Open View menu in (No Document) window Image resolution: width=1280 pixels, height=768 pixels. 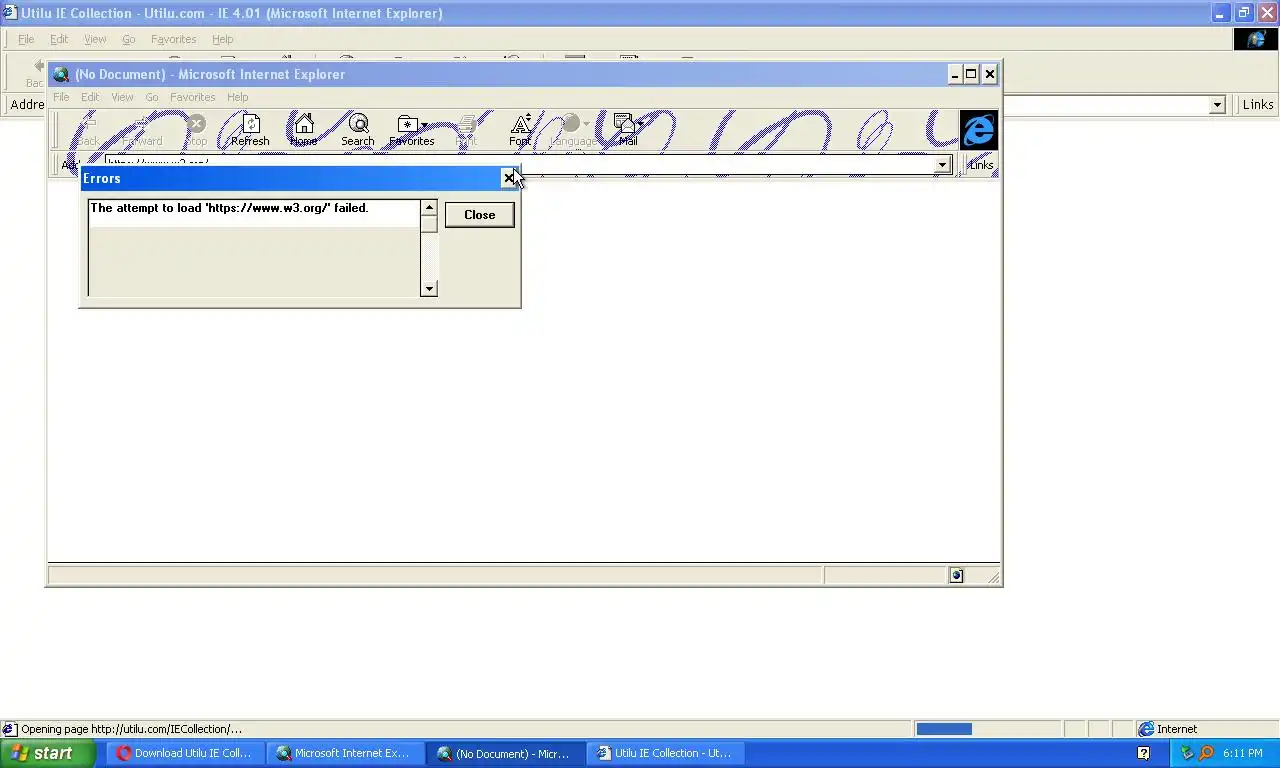coord(122,97)
